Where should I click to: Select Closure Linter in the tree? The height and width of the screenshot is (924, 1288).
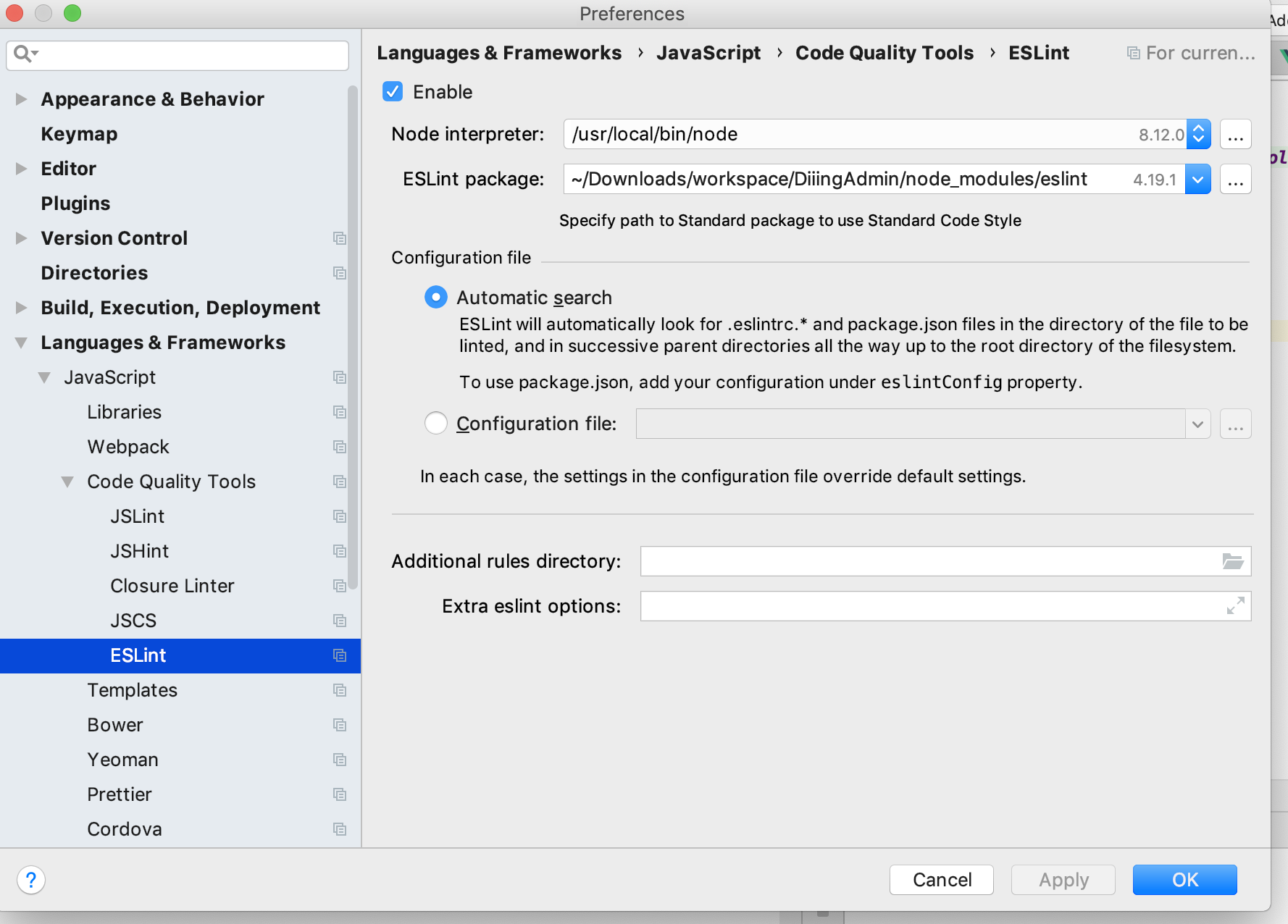pyautogui.click(x=172, y=586)
